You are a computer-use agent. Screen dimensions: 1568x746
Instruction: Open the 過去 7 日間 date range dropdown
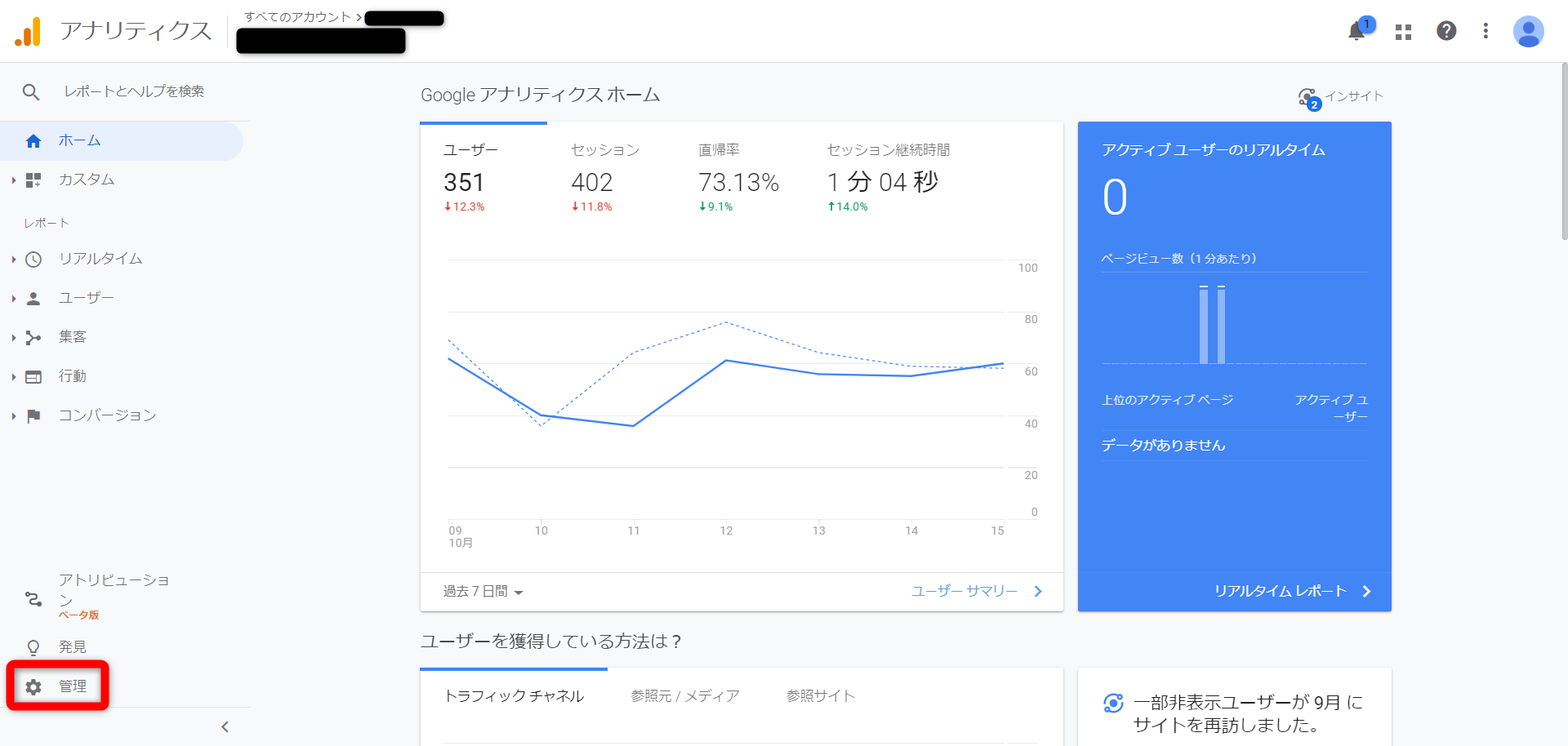[483, 592]
